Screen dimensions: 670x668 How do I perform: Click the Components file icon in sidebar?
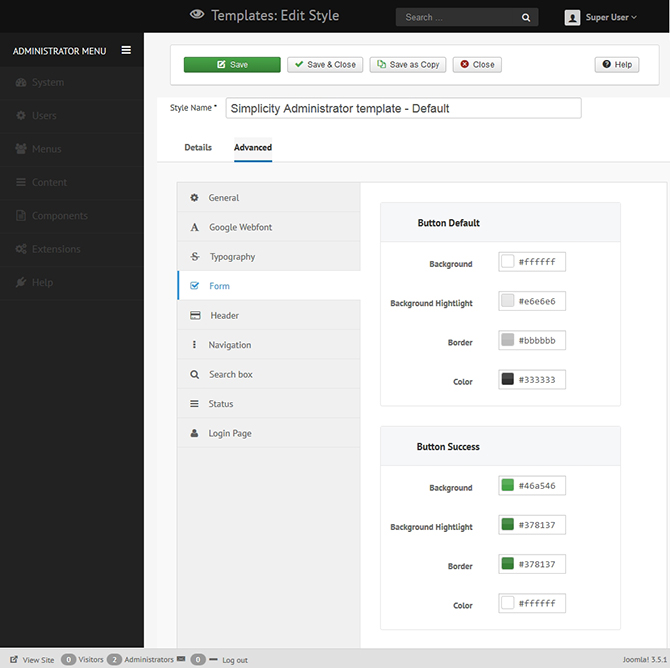click(21, 215)
